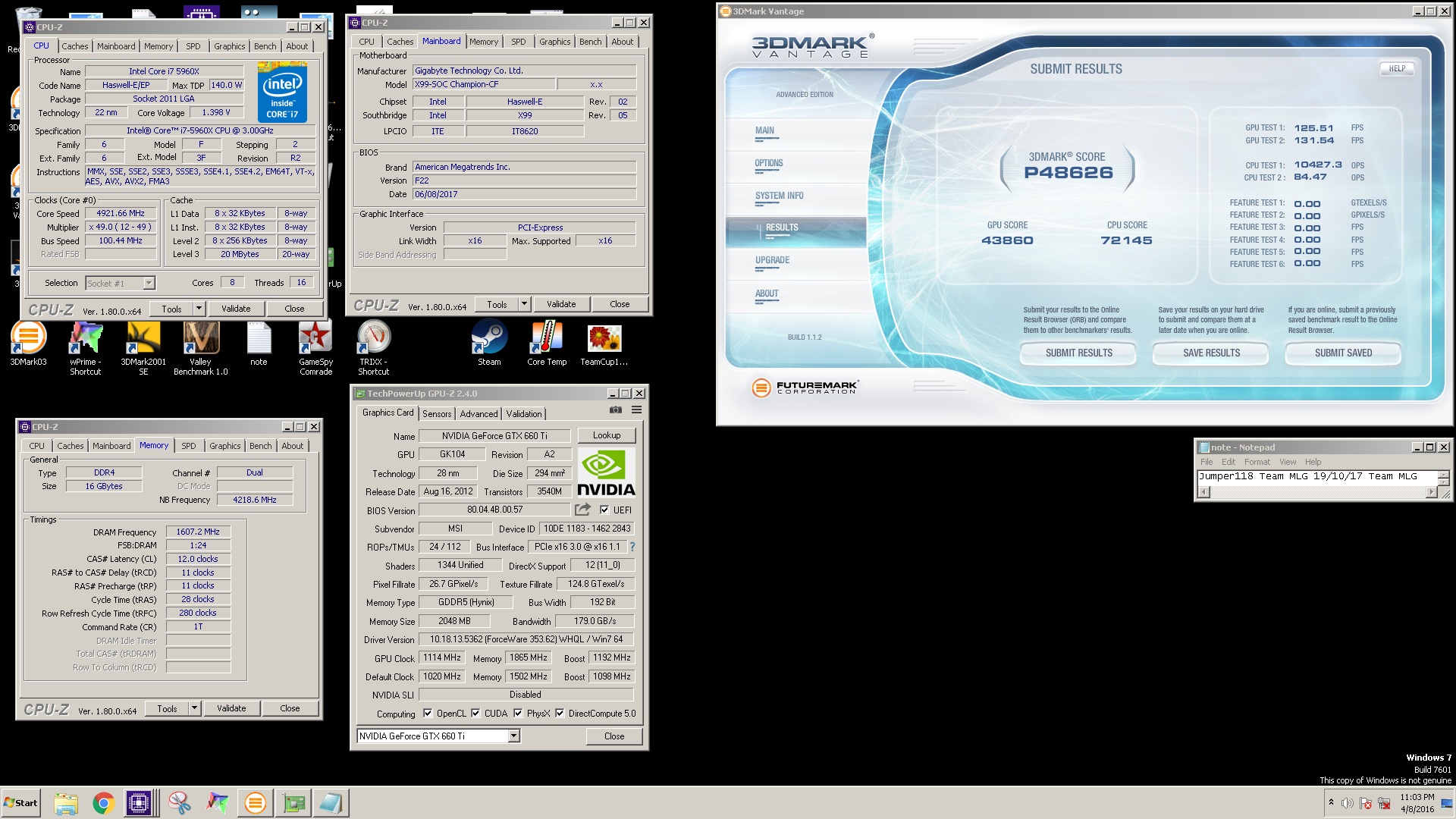The width and height of the screenshot is (1456, 819).
Task: Expand the GPU selector dropdown in GPU-Z
Action: tap(514, 736)
